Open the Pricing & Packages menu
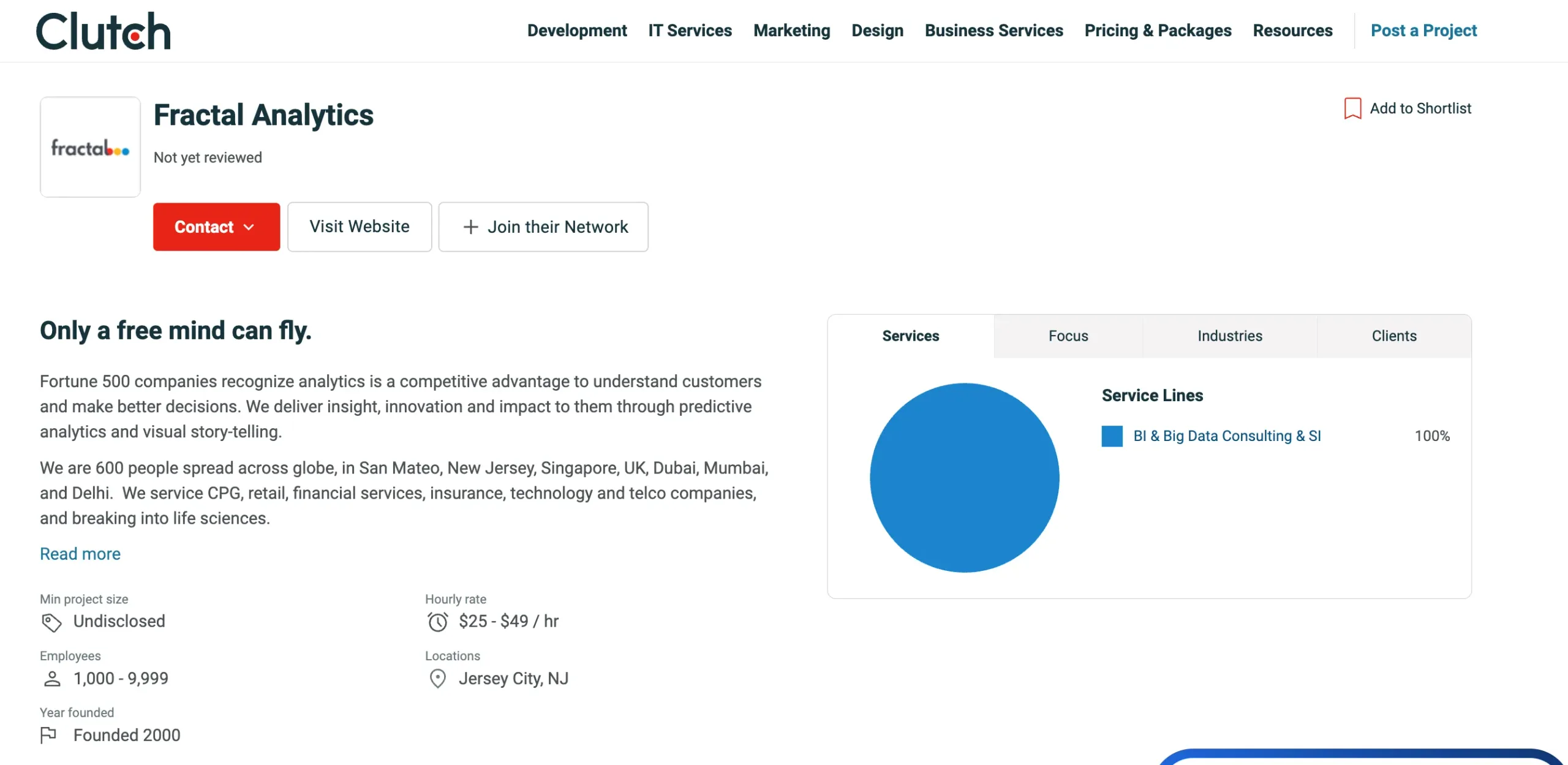 (x=1158, y=31)
